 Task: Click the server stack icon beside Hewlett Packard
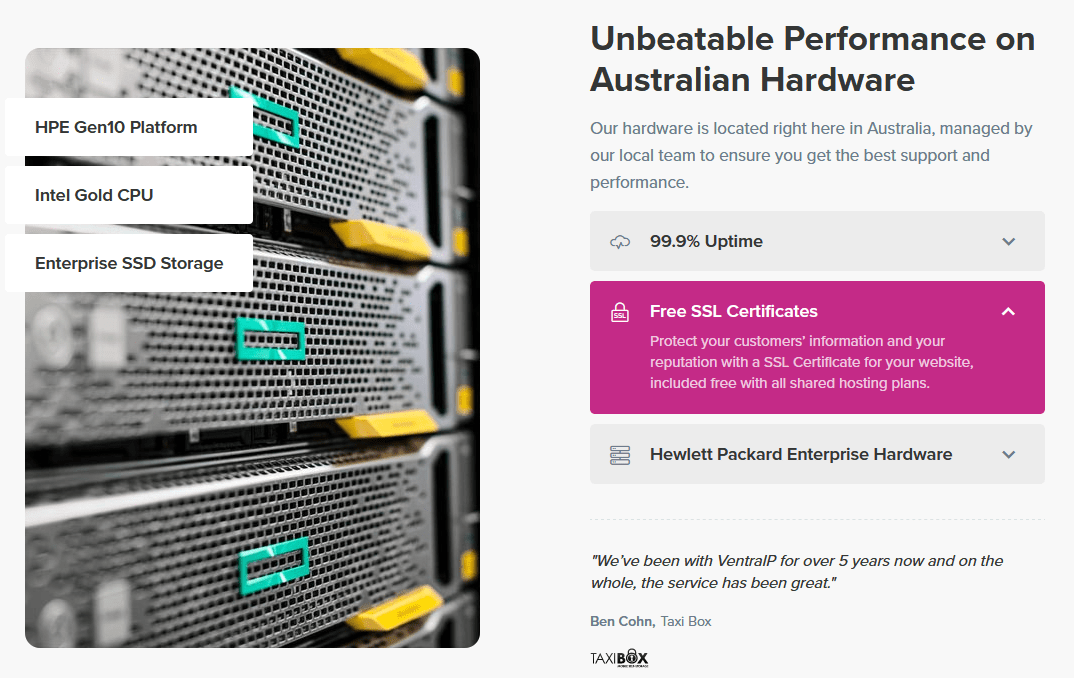click(x=620, y=455)
